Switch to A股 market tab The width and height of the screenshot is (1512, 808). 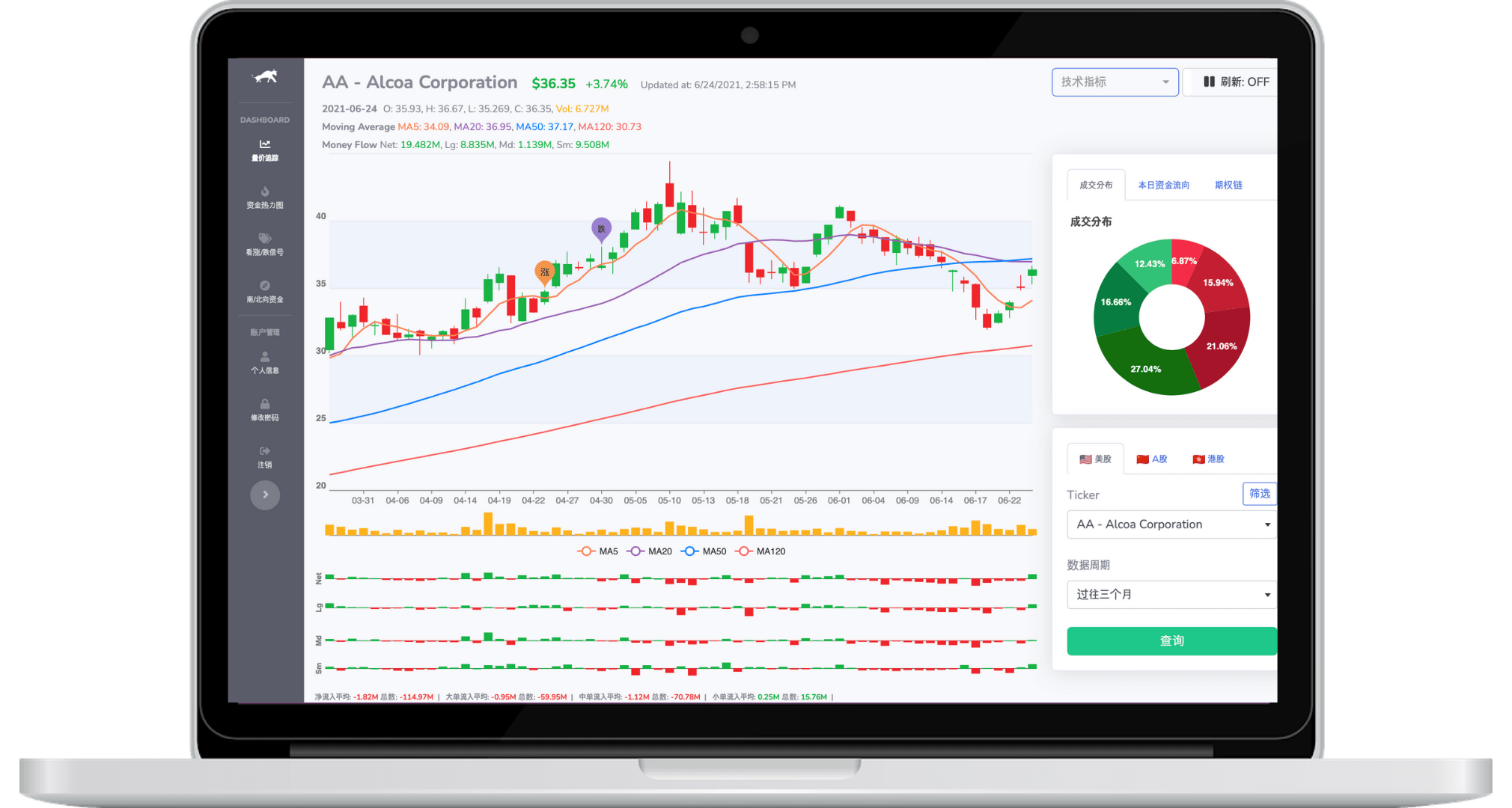[1152, 459]
